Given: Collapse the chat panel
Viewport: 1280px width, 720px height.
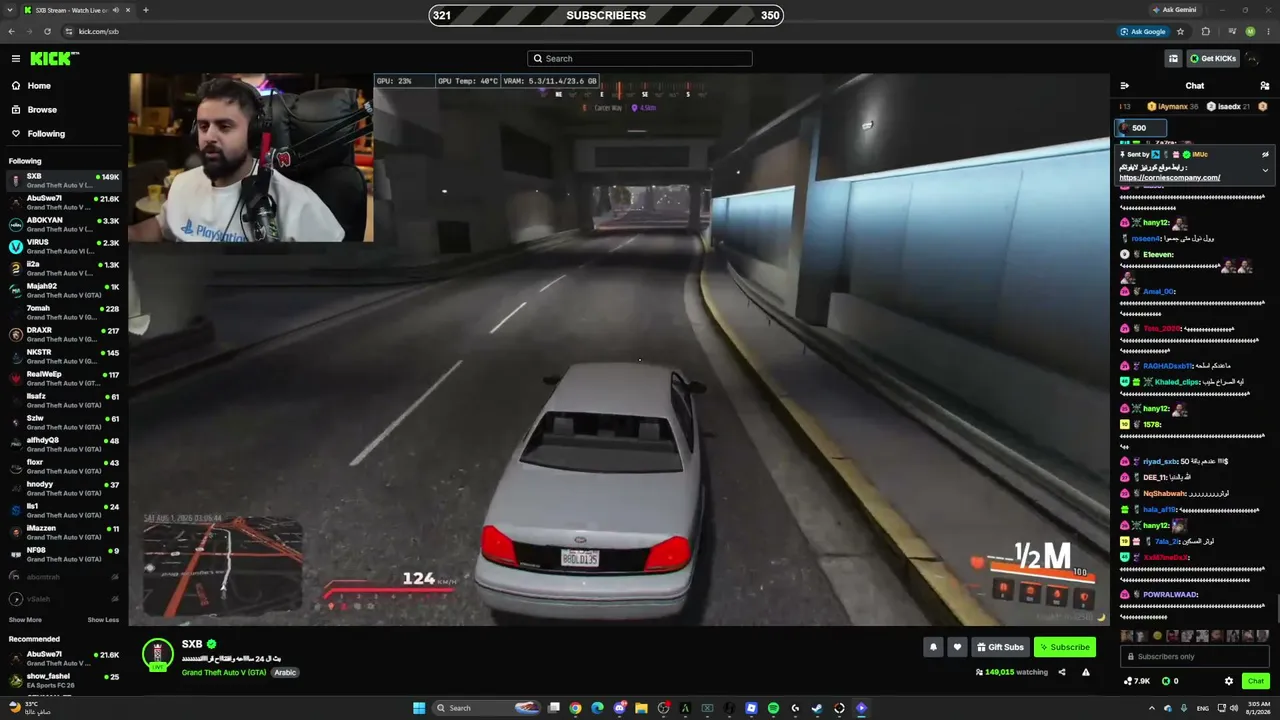Looking at the screenshot, I should pyautogui.click(x=1124, y=86).
